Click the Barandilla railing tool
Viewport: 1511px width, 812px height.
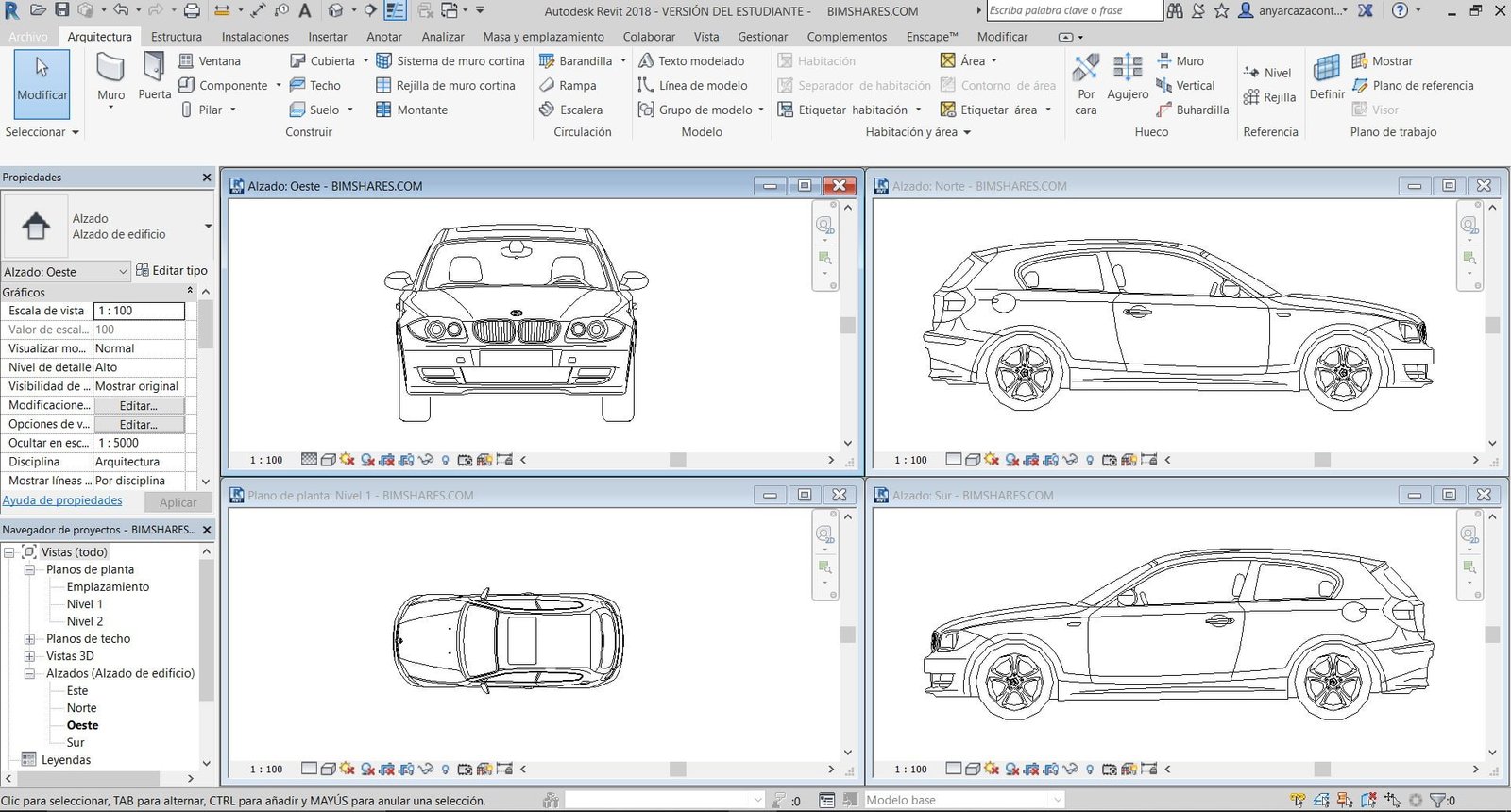[x=576, y=60]
